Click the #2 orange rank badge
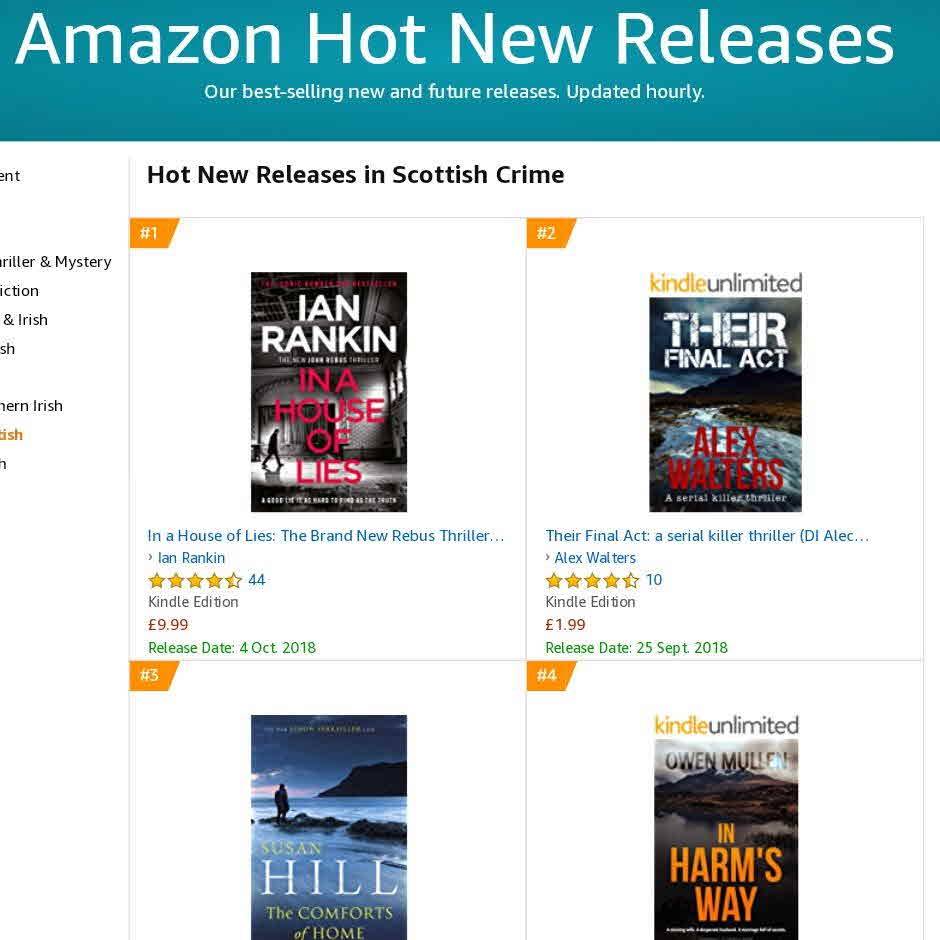Image resolution: width=940 pixels, height=940 pixels. (550, 233)
